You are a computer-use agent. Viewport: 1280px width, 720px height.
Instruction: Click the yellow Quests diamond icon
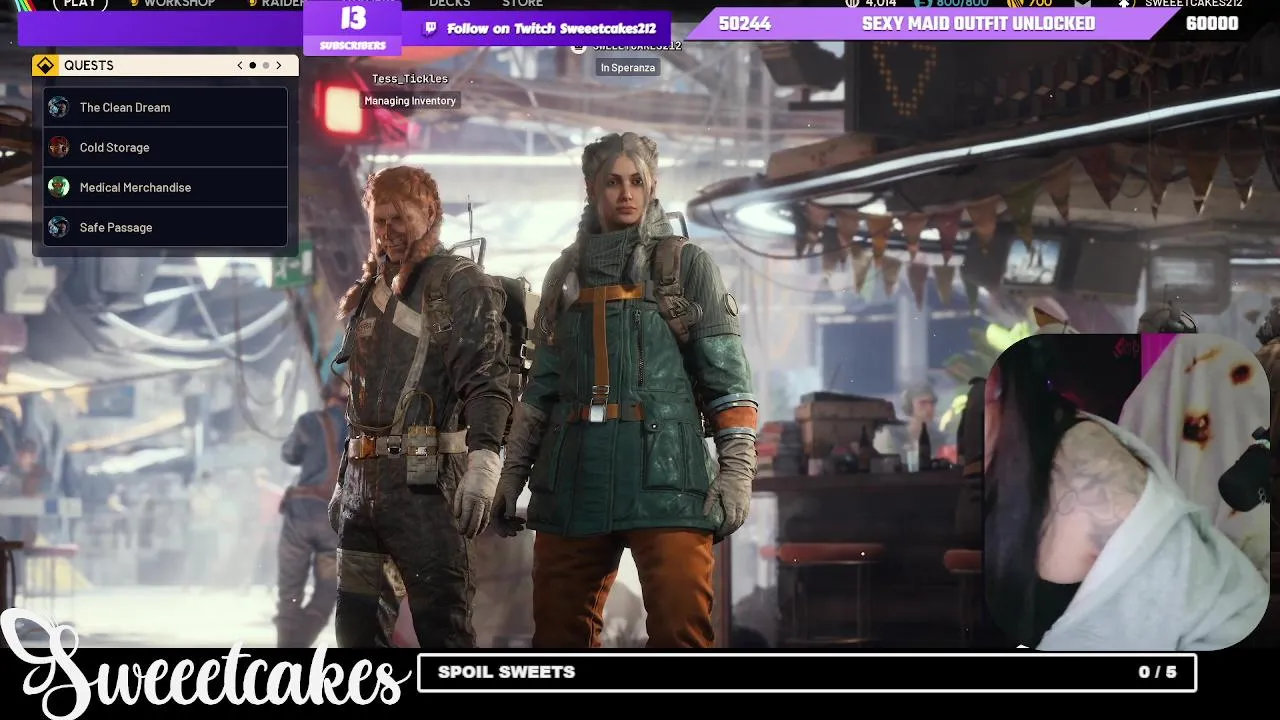click(x=45, y=66)
